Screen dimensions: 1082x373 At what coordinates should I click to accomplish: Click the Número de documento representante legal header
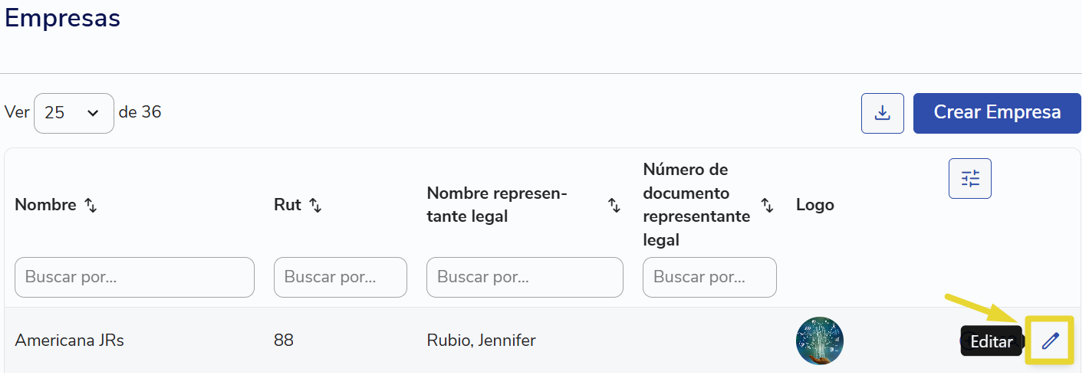tap(696, 205)
